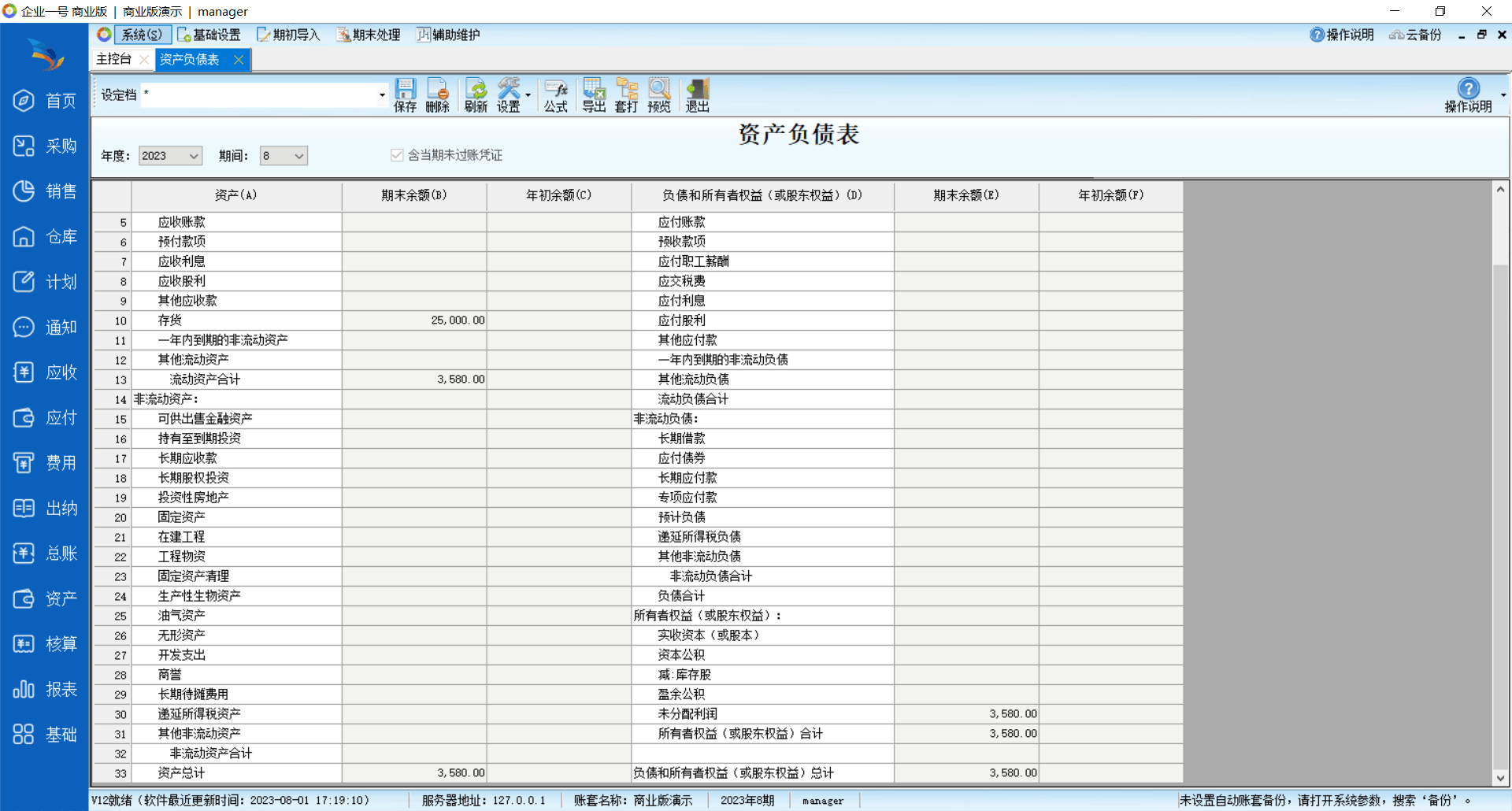Open the 套打 template print icon

coord(626,94)
